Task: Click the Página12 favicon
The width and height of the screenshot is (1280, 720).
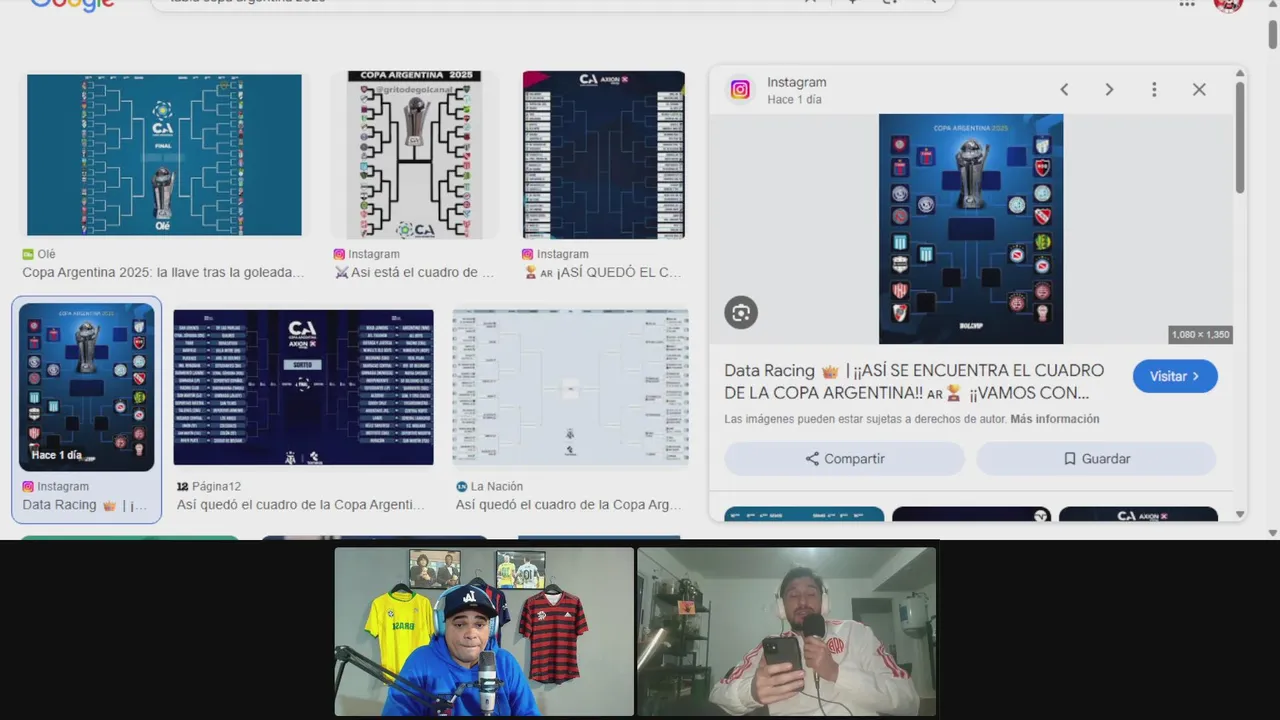Action: 182,486
